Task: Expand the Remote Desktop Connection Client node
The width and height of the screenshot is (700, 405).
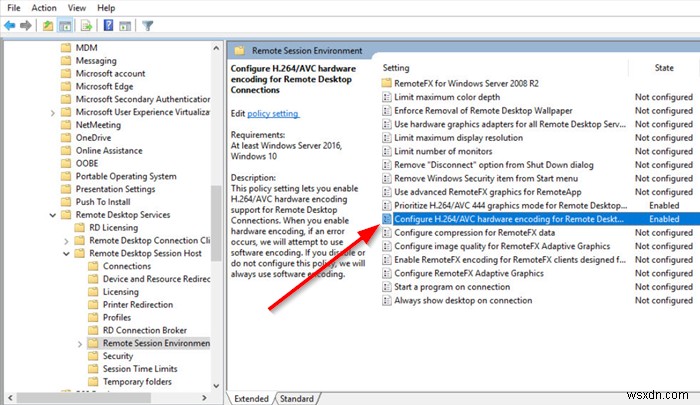Action: pos(66,241)
